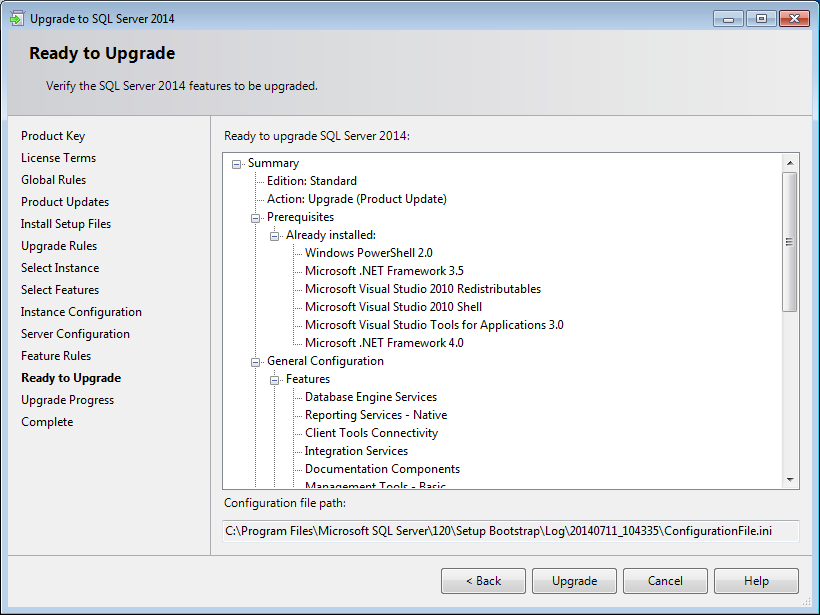Select 'Windows PowerShell 2.0' in the tree
The width and height of the screenshot is (820, 615).
(x=369, y=253)
